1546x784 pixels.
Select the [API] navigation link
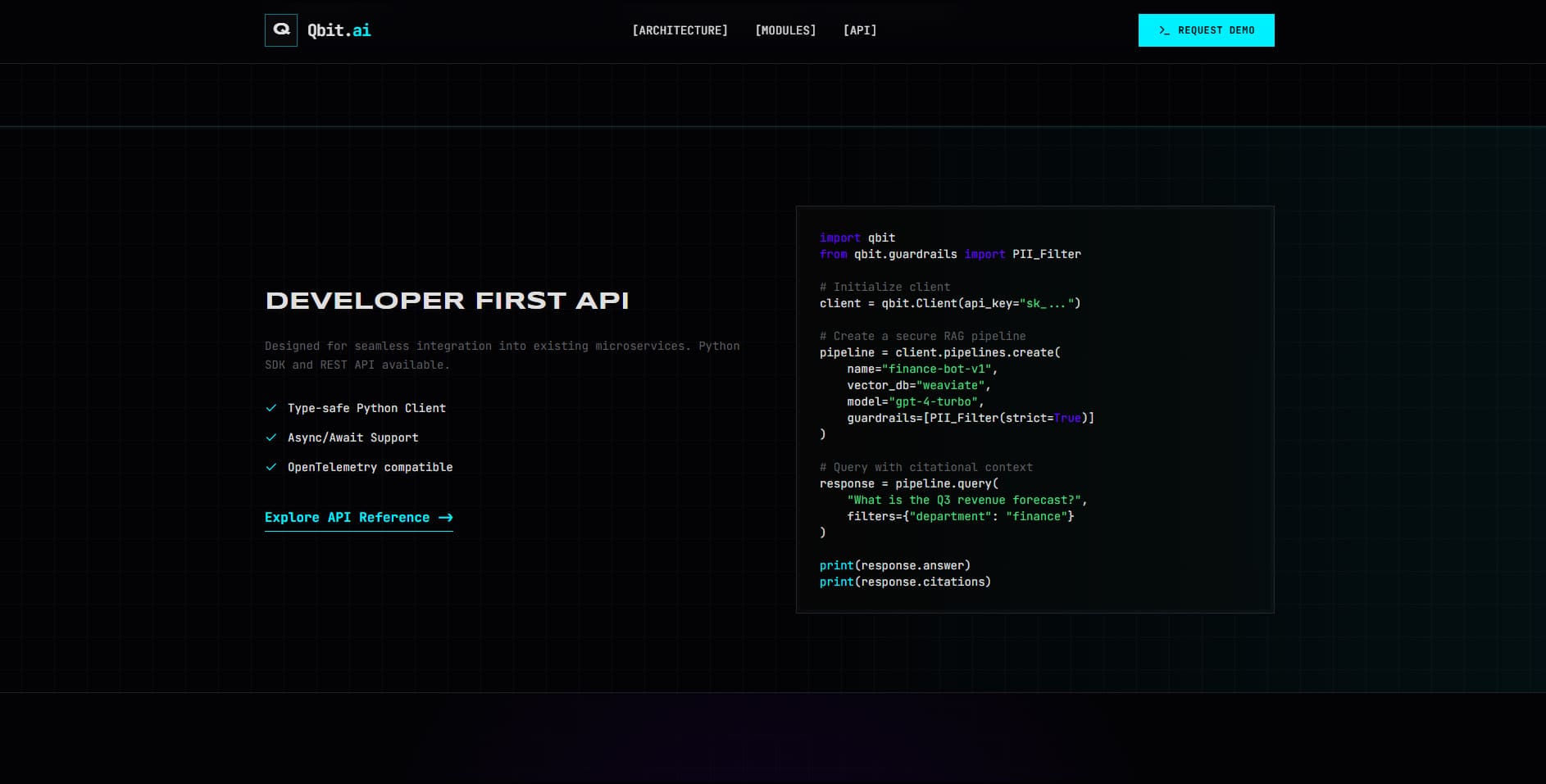coord(860,30)
